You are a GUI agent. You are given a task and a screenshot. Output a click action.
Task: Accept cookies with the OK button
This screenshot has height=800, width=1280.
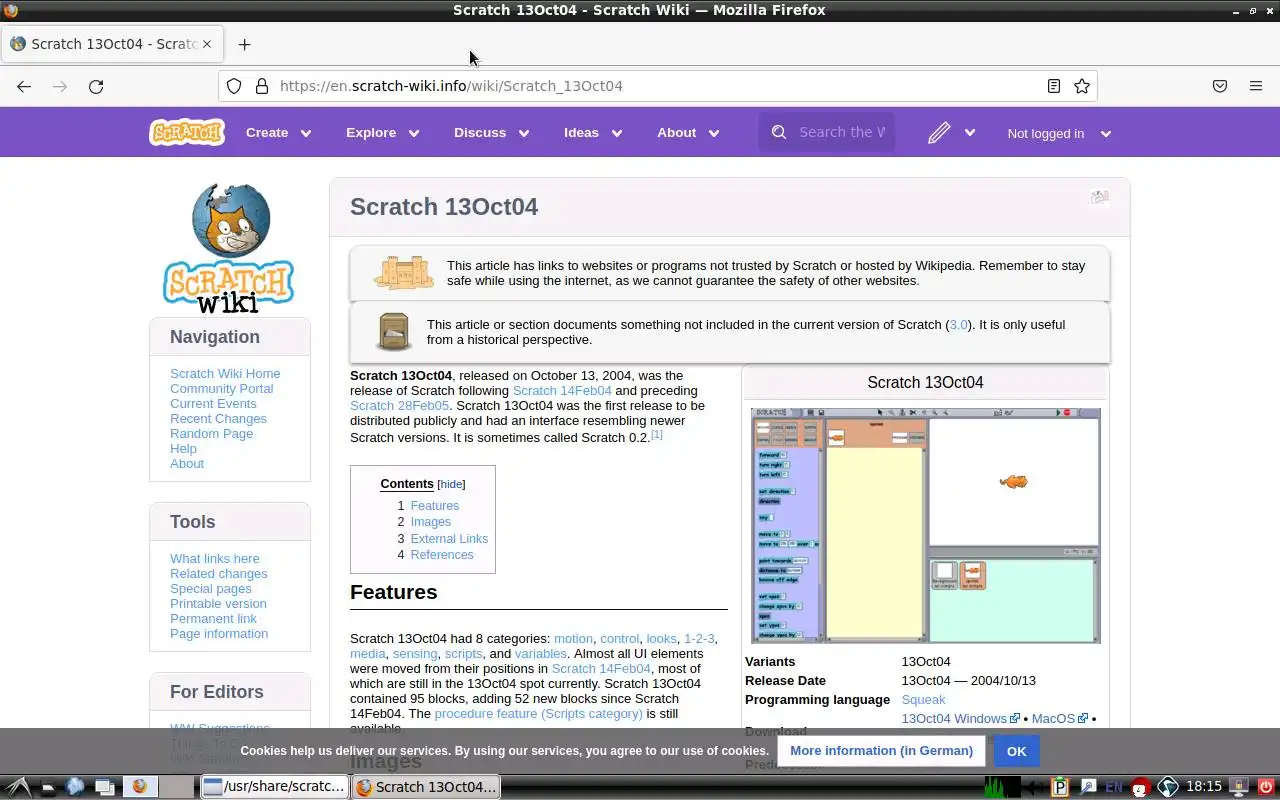1017,751
